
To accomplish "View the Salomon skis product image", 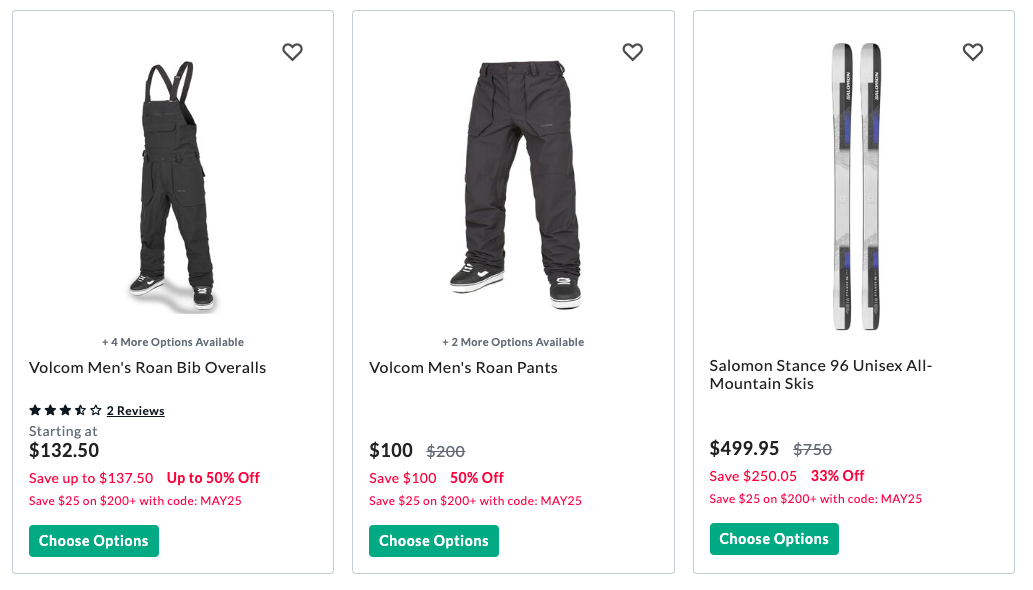I will (857, 187).
